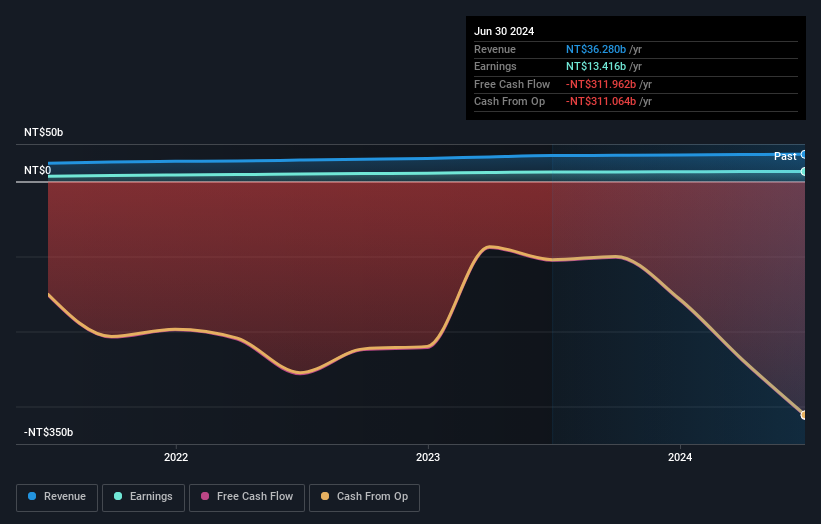821x524 pixels.
Task: Click the Past label on chart
Action: tap(785, 156)
